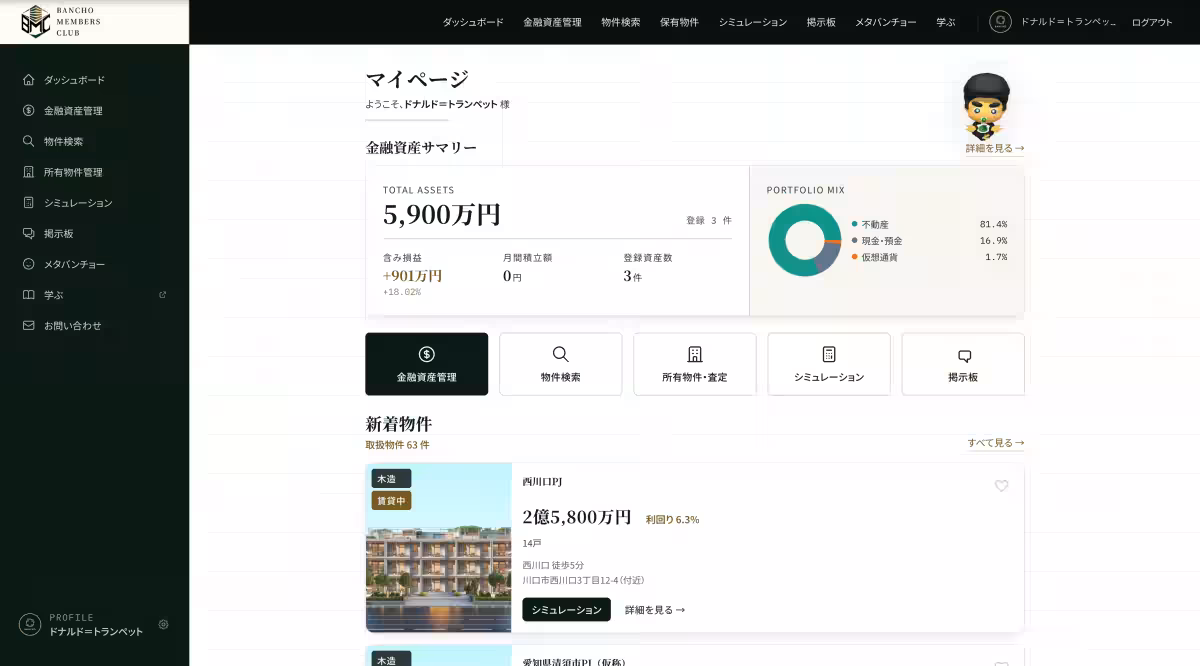Screen dimensions: 1200x666
Task: Click the 取扱物件 63 件 count
Action: [397, 445]
